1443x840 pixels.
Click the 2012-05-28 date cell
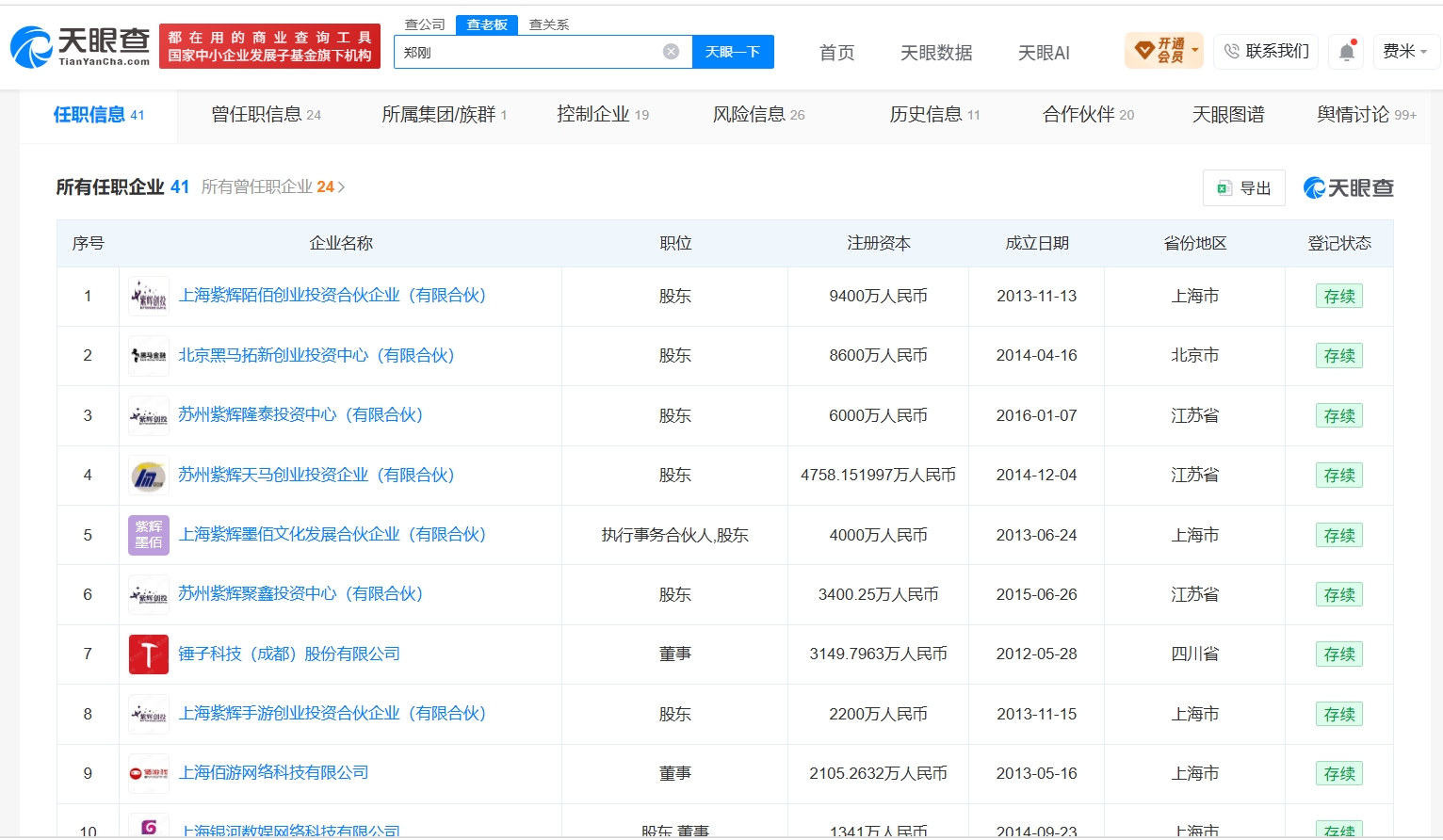coord(1037,654)
